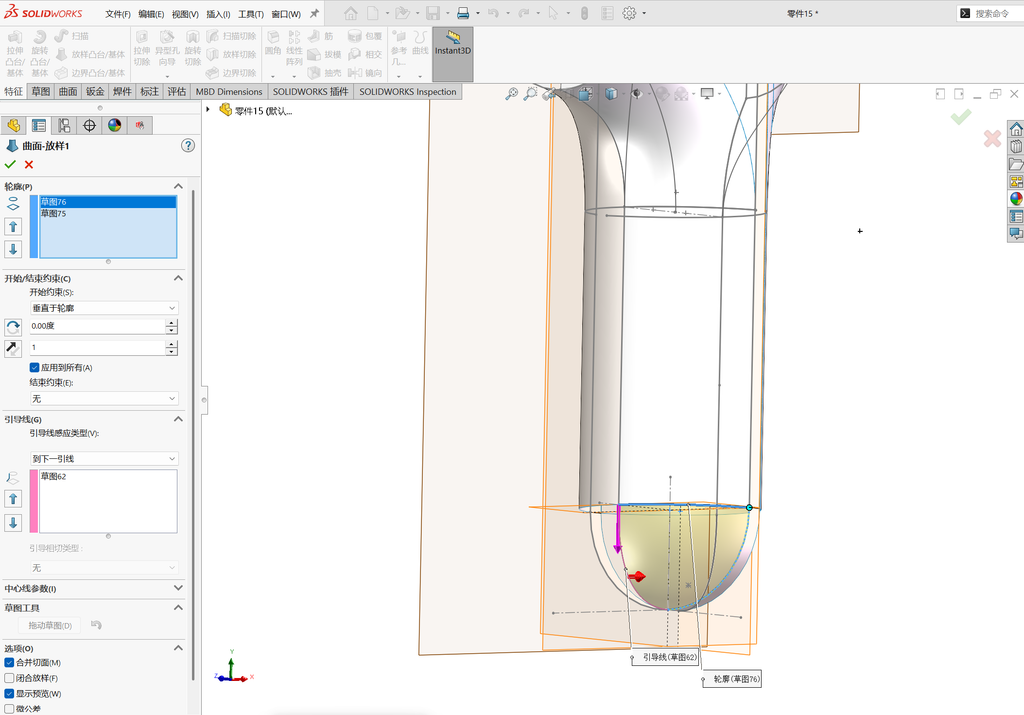Image resolution: width=1024 pixels, height=715 pixels.
Task: Move guide curve down arrow
Action: coord(13,522)
